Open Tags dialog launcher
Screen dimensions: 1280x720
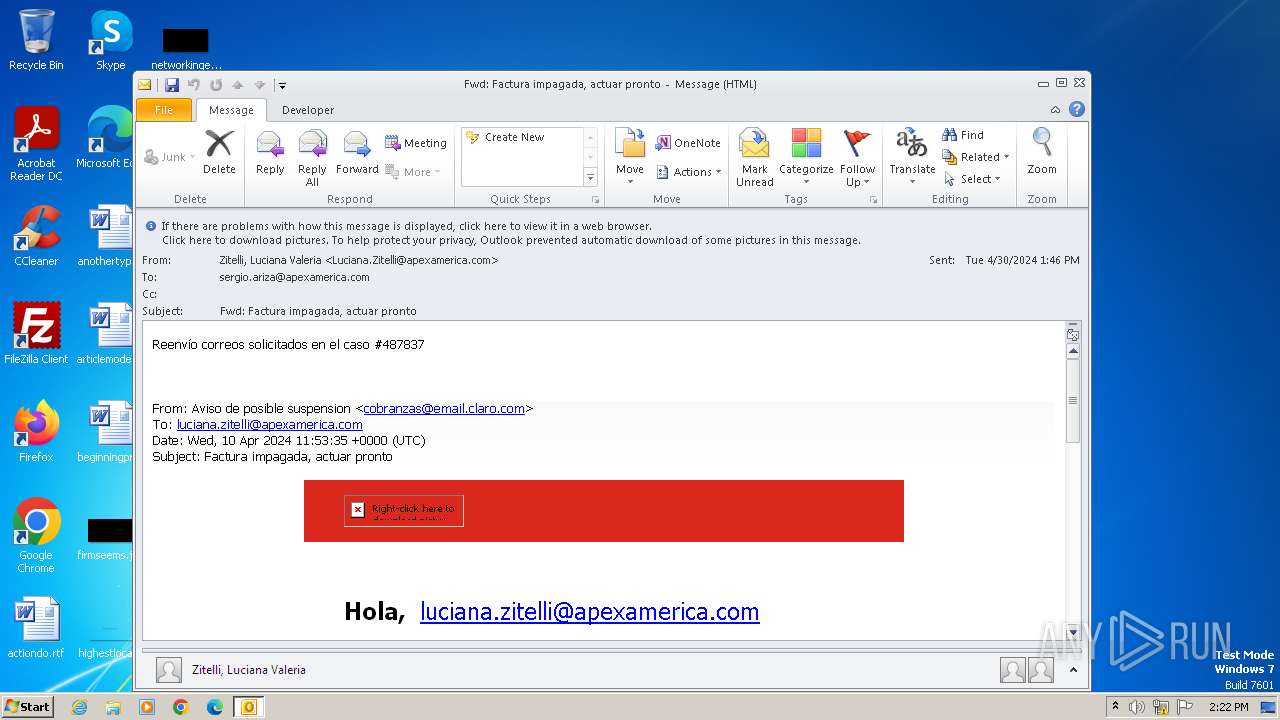click(x=873, y=200)
